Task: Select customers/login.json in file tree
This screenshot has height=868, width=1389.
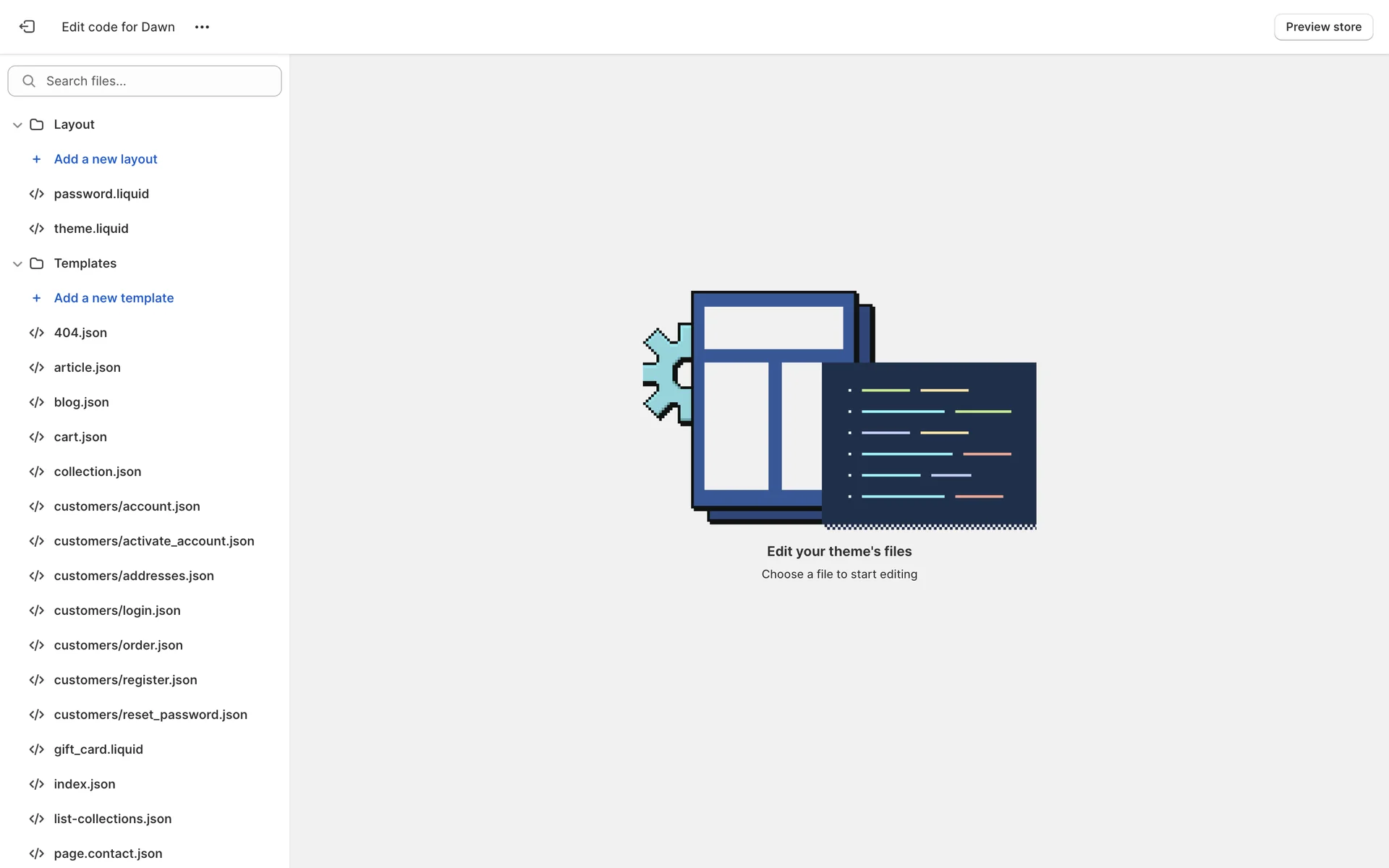Action: pyautogui.click(x=117, y=610)
